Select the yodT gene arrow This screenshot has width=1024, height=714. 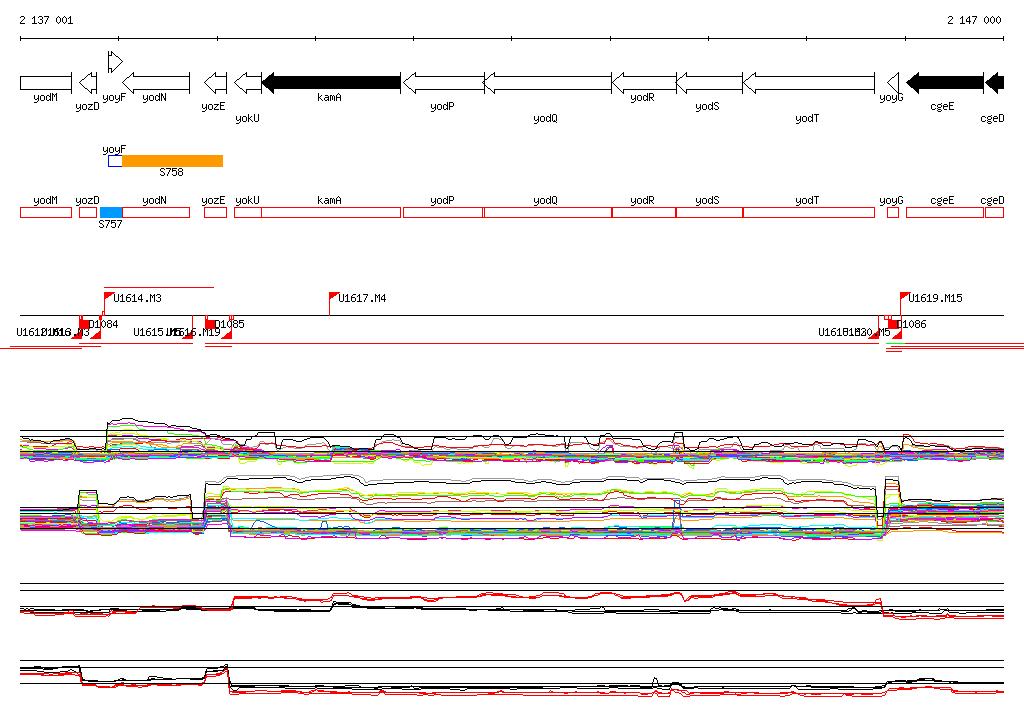[x=808, y=82]
